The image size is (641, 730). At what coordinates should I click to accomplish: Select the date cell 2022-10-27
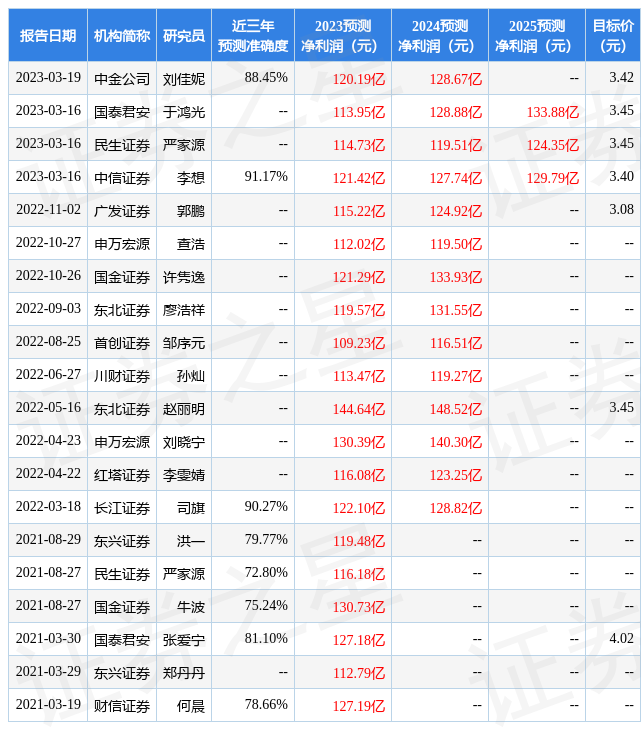pos(48,243)
